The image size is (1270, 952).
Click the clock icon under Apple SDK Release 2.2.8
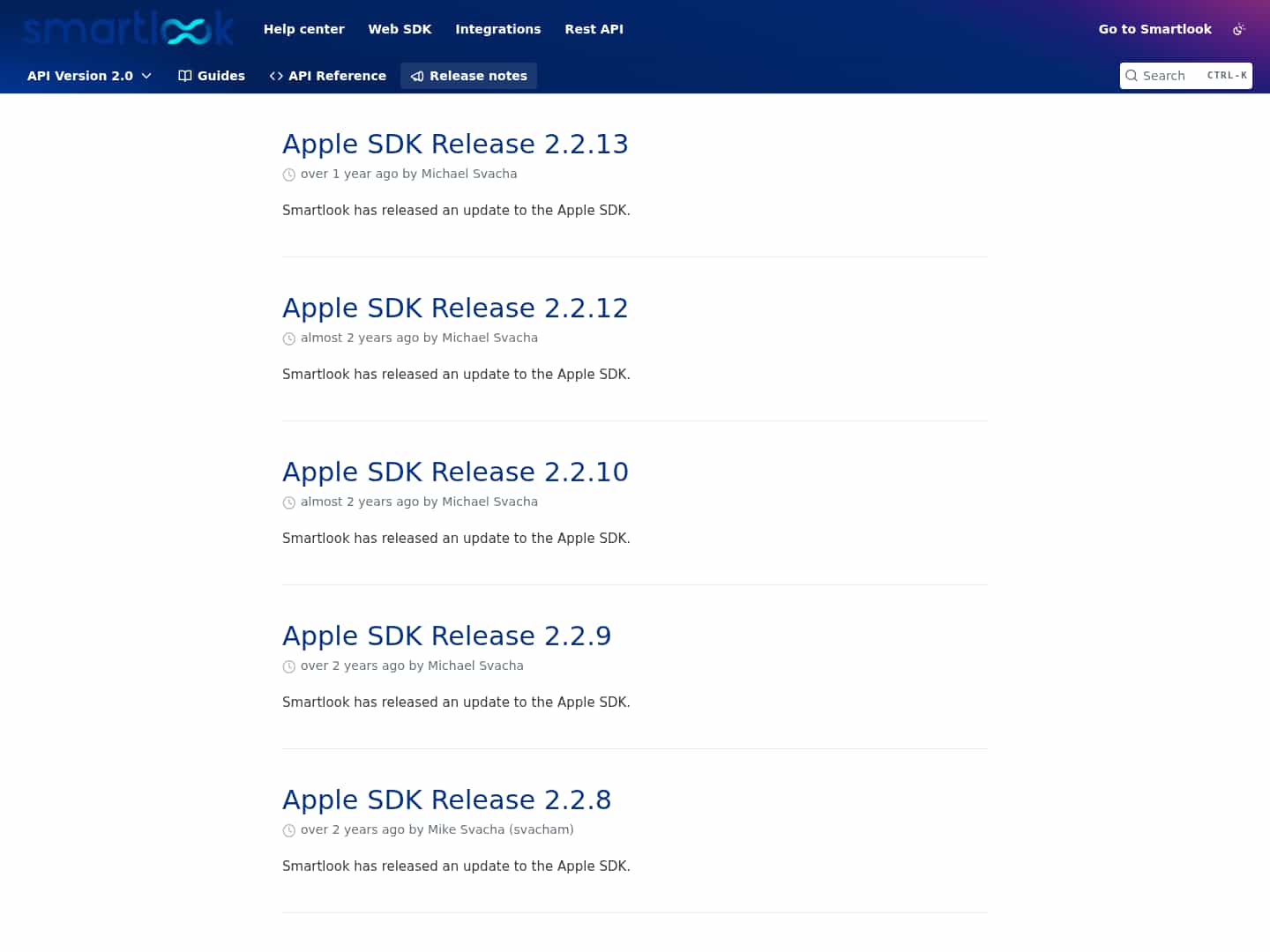(x=289, y=830)
